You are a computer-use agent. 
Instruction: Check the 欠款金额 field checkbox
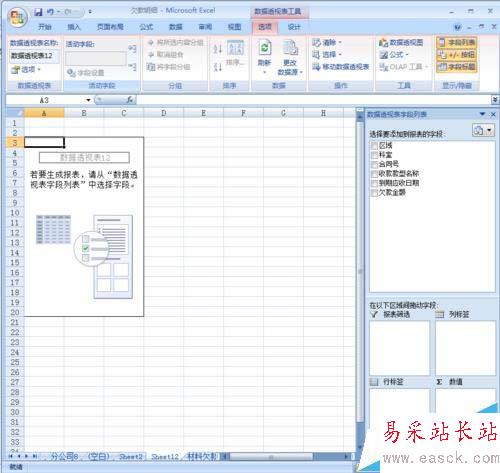click(374, 192)
